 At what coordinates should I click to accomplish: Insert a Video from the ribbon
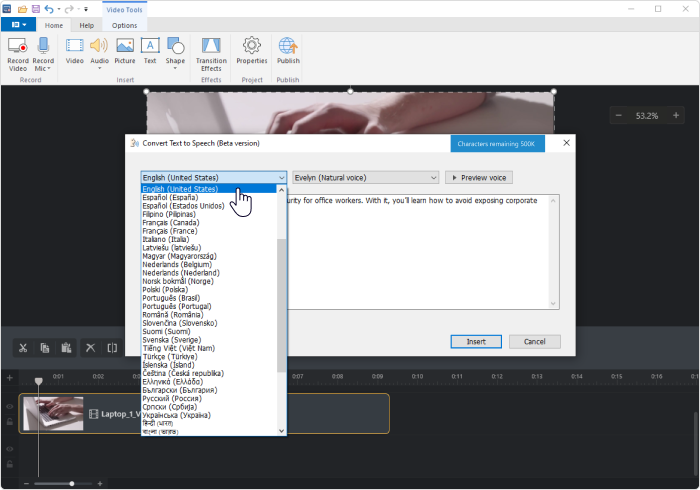[x=75, y=51]
